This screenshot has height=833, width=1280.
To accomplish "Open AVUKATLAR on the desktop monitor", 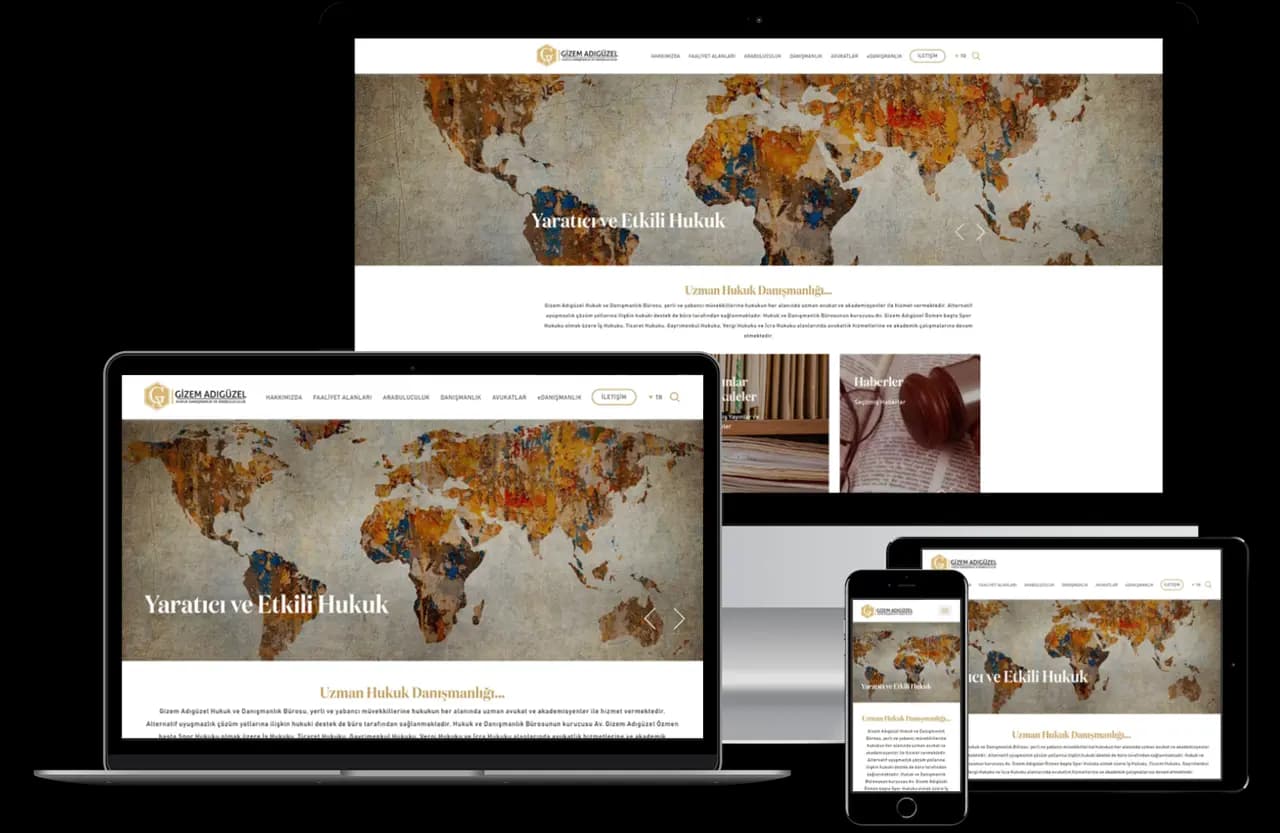I will pyautogui.click(x=845, y=56).
